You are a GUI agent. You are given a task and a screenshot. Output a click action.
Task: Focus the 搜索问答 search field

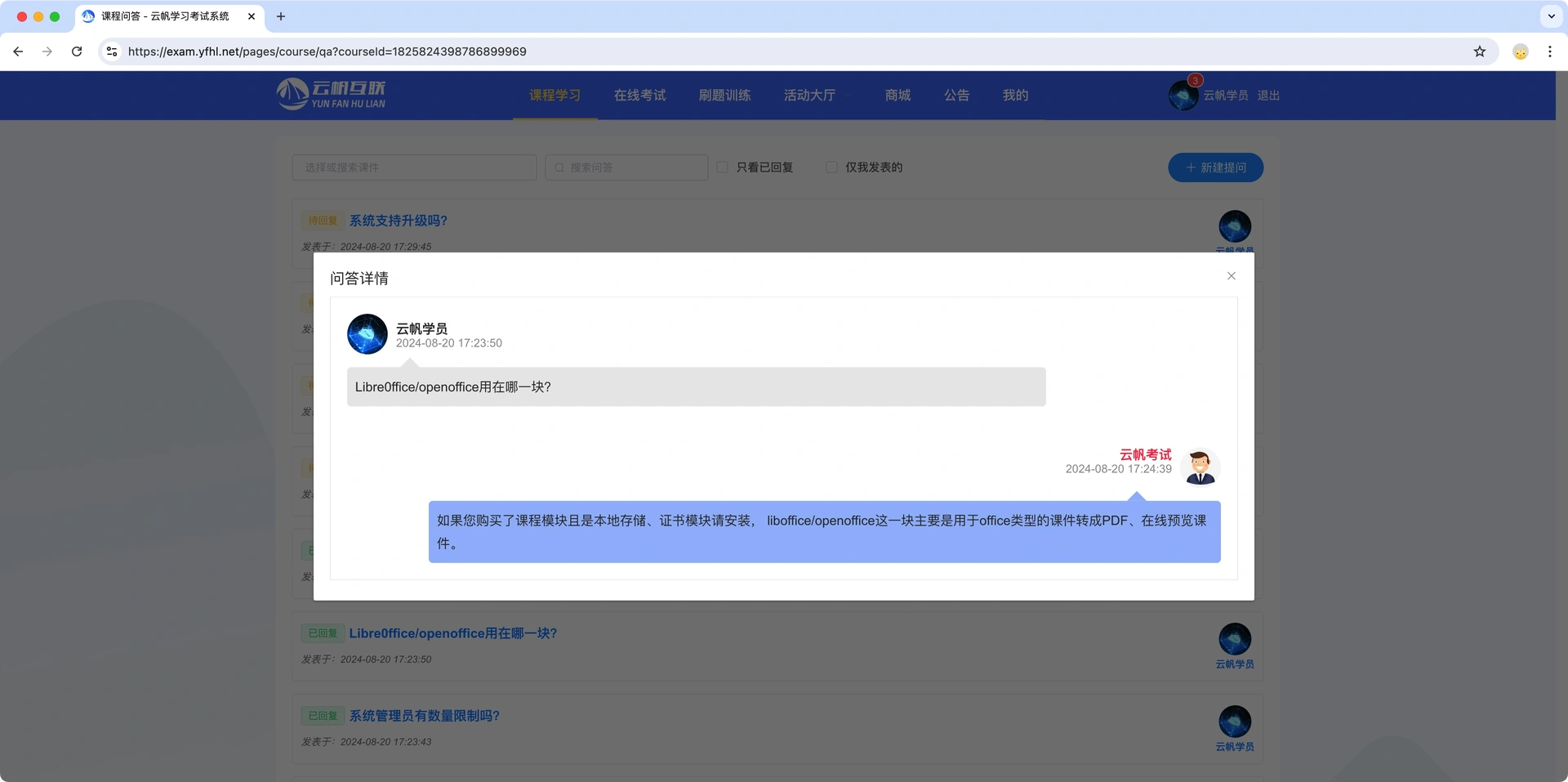tap(626, 168)
